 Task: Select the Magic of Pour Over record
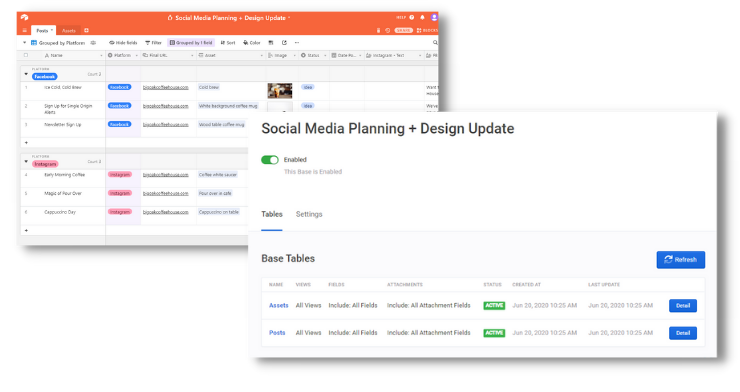63,193
